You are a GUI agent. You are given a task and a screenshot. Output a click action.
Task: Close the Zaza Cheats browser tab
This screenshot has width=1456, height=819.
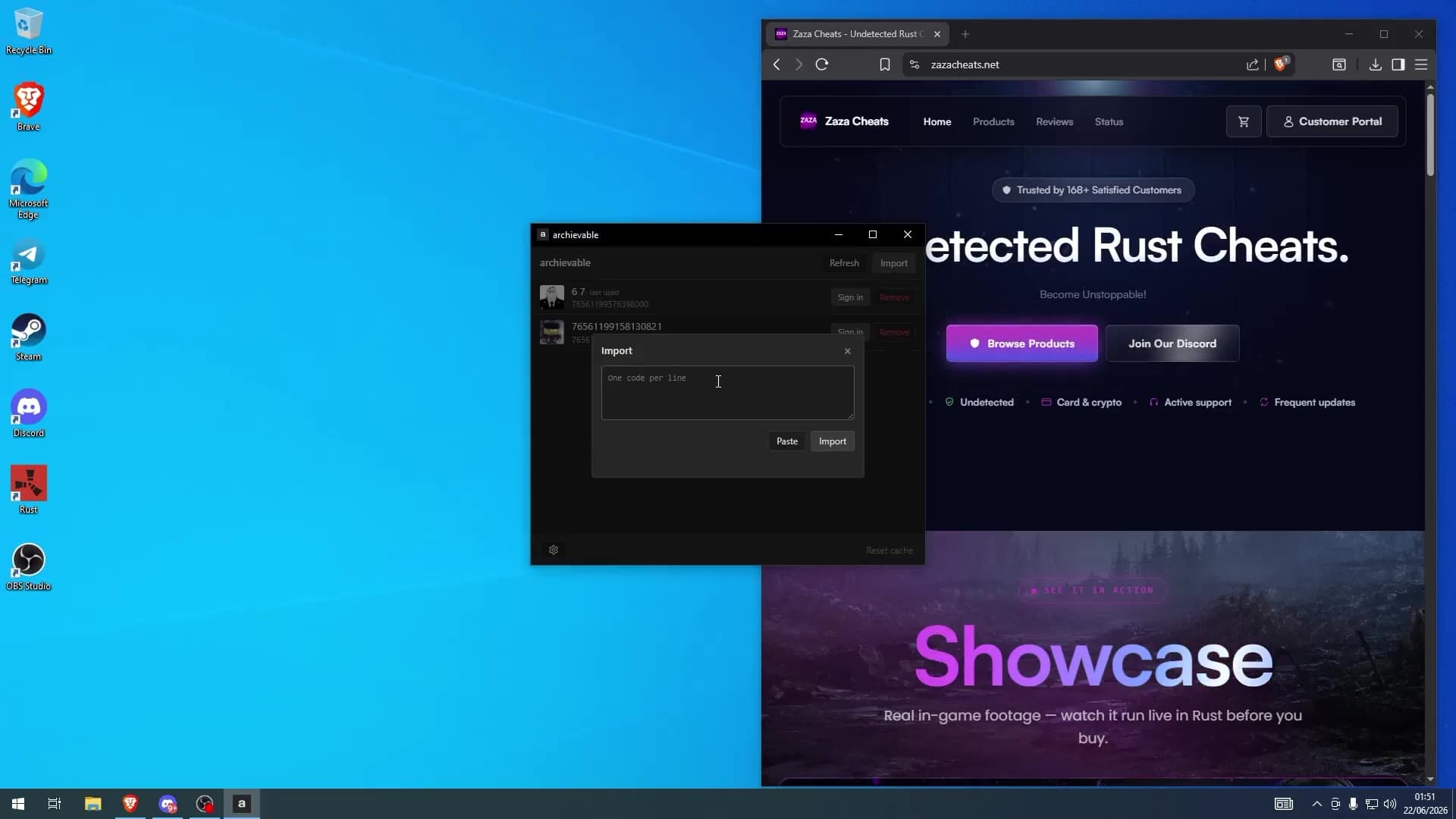click(937, 34)
